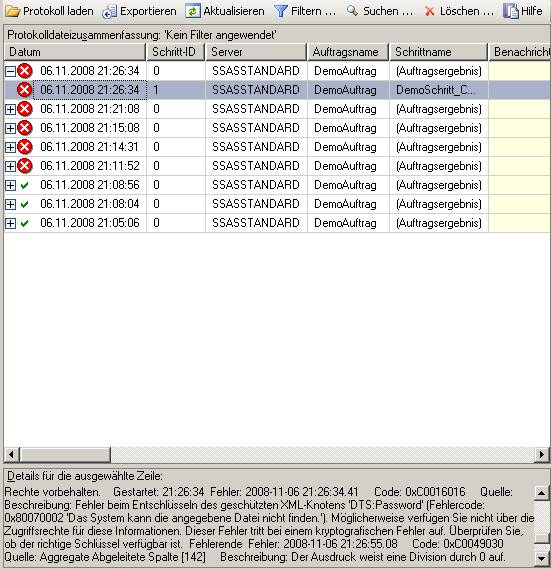Screen dimensions: 552x569
Task: Click details pane scroll up arrow
Action: tap(541, 493)
